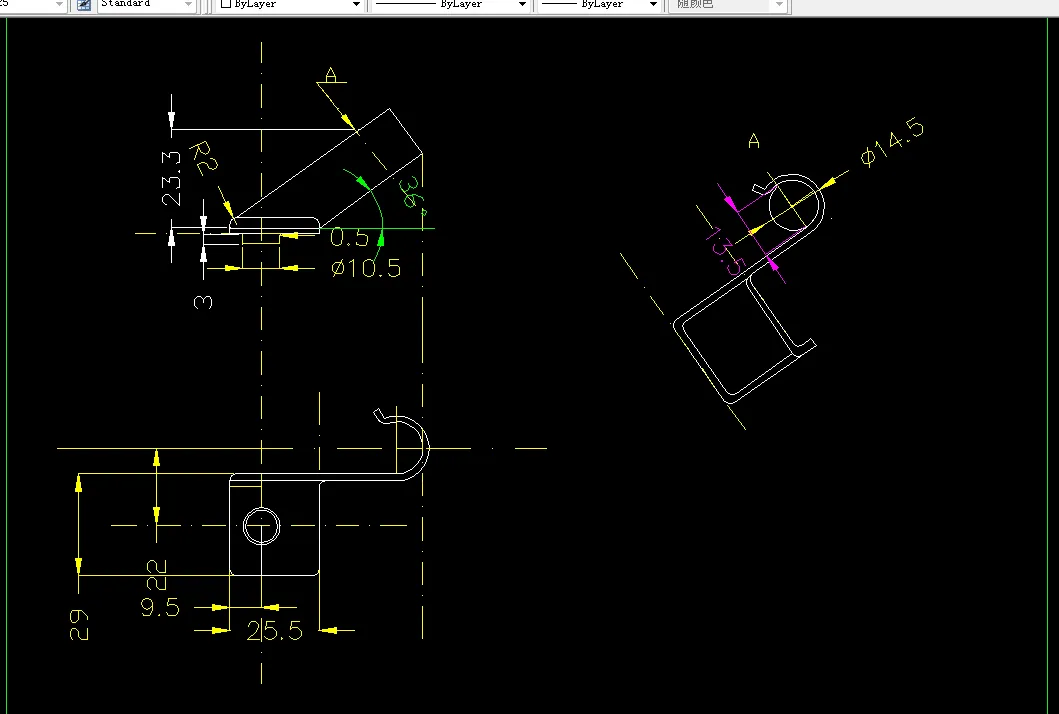Viewport: 1059px width, 714px height.
Task: Select the ø10.5 diameter dimension text
Action: [x=366, y=268]
